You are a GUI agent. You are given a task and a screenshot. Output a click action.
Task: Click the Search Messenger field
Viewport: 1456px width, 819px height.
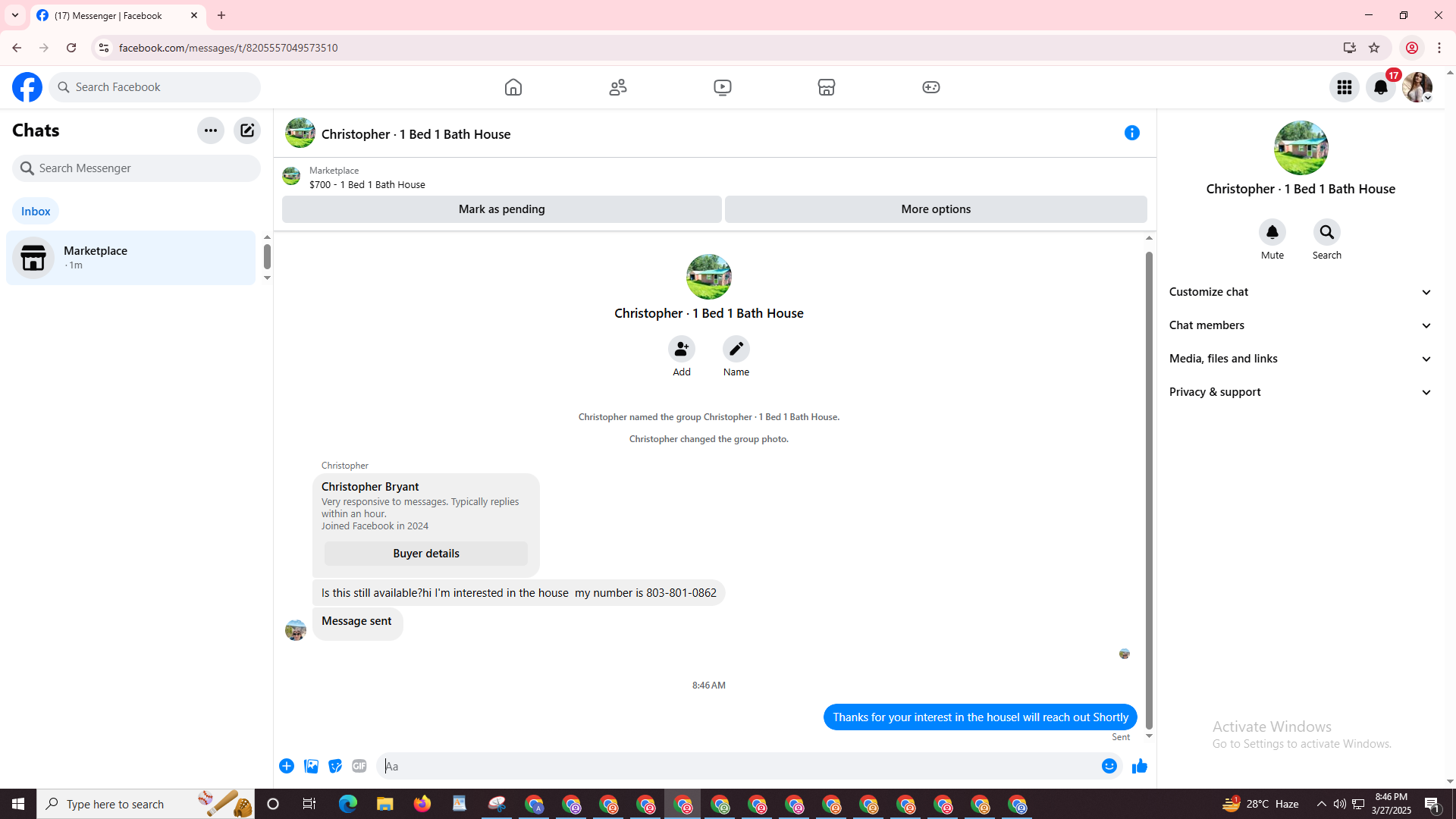136,168
